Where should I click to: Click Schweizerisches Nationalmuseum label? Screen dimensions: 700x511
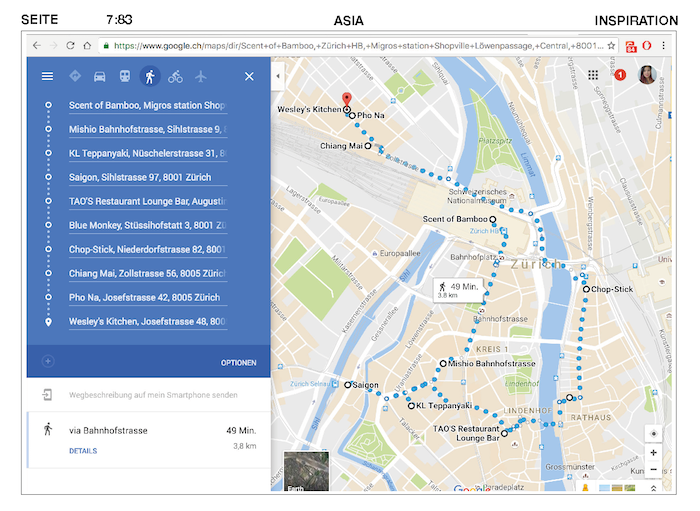[x=477, y=196]
